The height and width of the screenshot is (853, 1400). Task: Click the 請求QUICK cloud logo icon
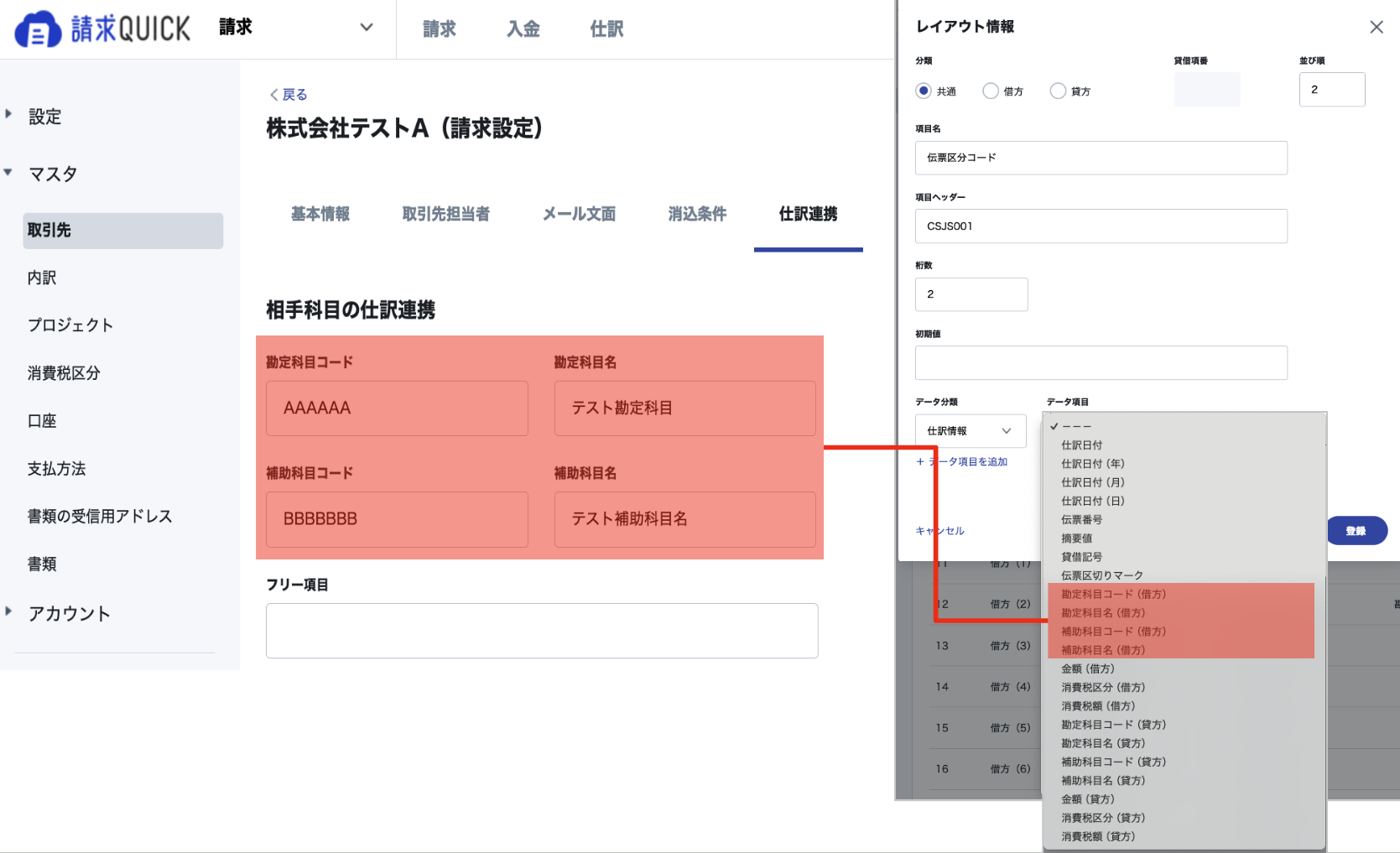38,29
